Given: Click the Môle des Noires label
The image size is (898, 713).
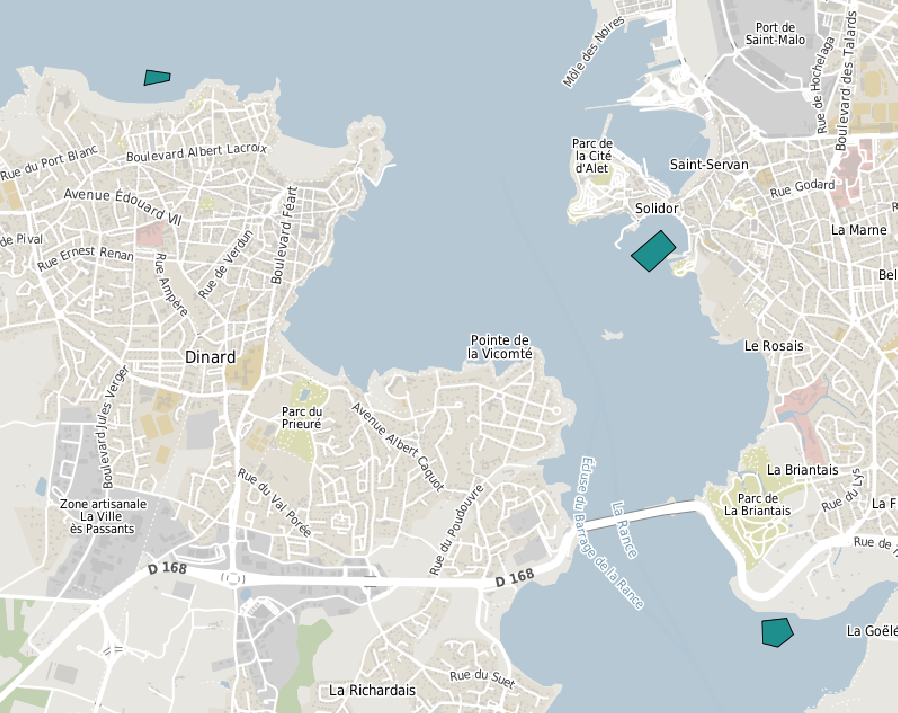Looking at the screenshot, I should 593,52.
